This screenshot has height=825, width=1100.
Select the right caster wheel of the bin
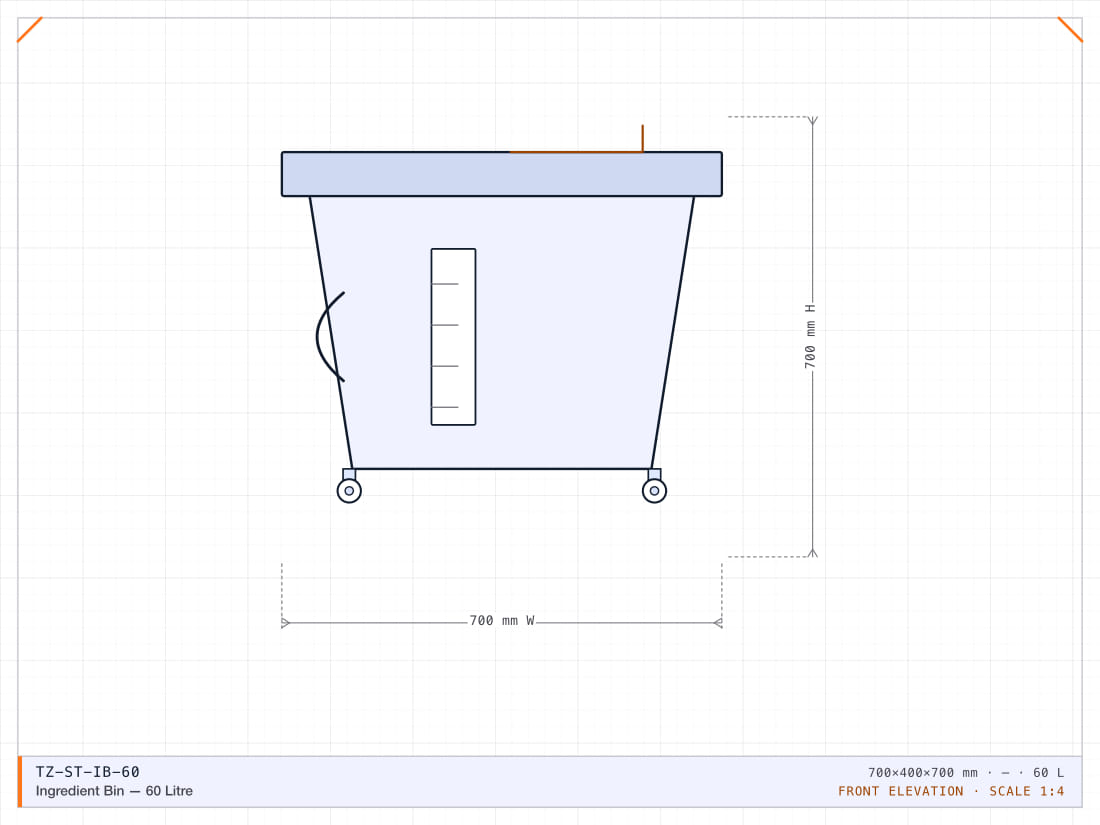(655, 490)
